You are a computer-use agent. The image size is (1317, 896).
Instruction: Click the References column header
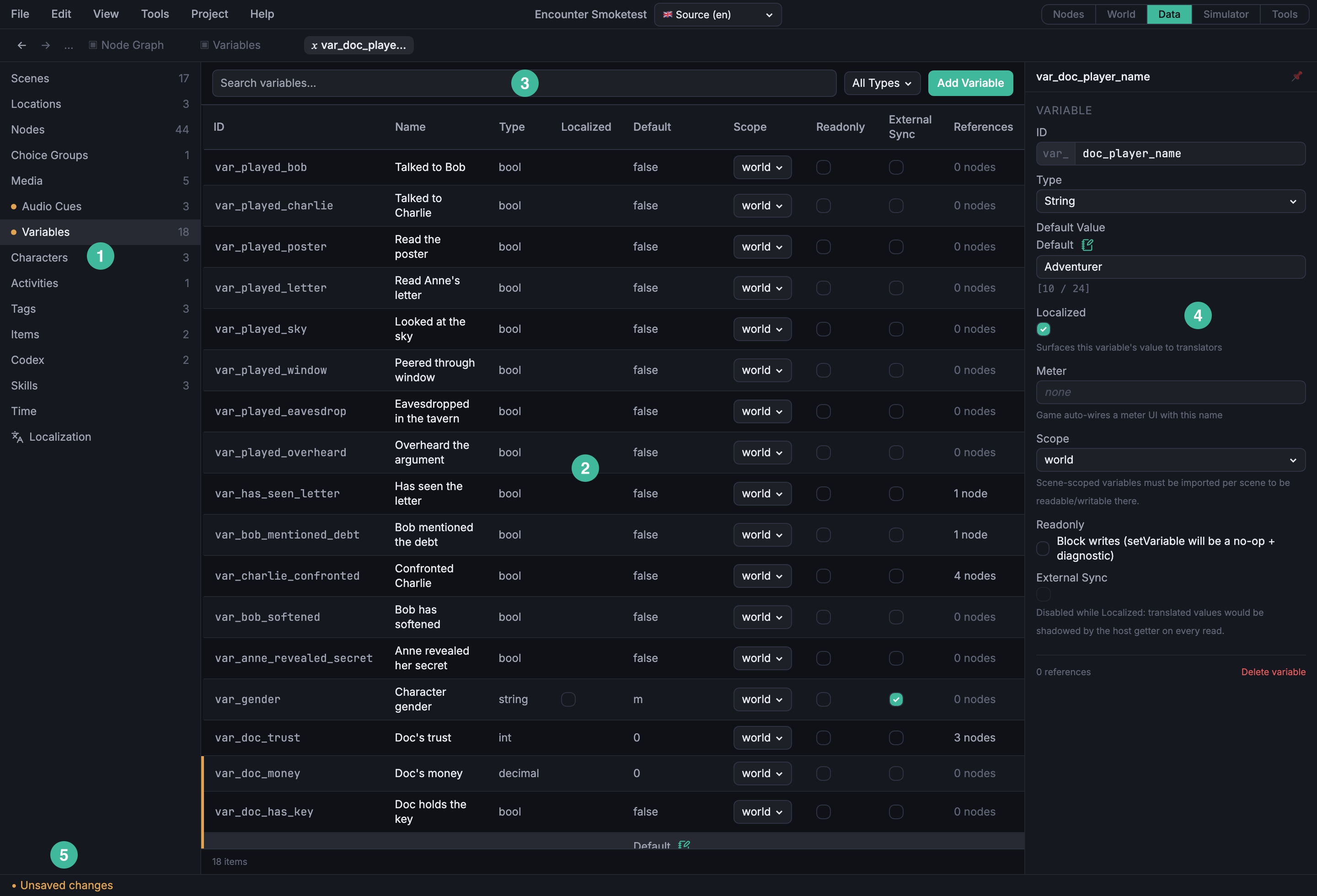[983, 127]
